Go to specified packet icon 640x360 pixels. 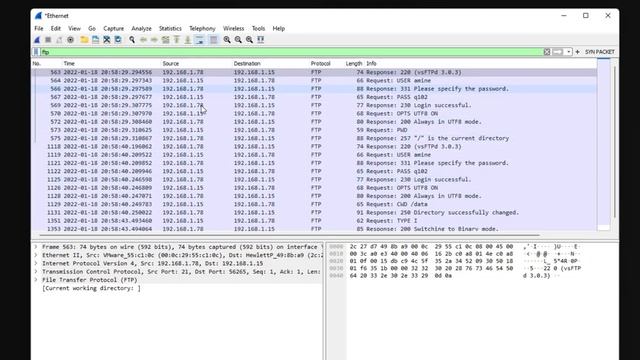pos(165,40)
